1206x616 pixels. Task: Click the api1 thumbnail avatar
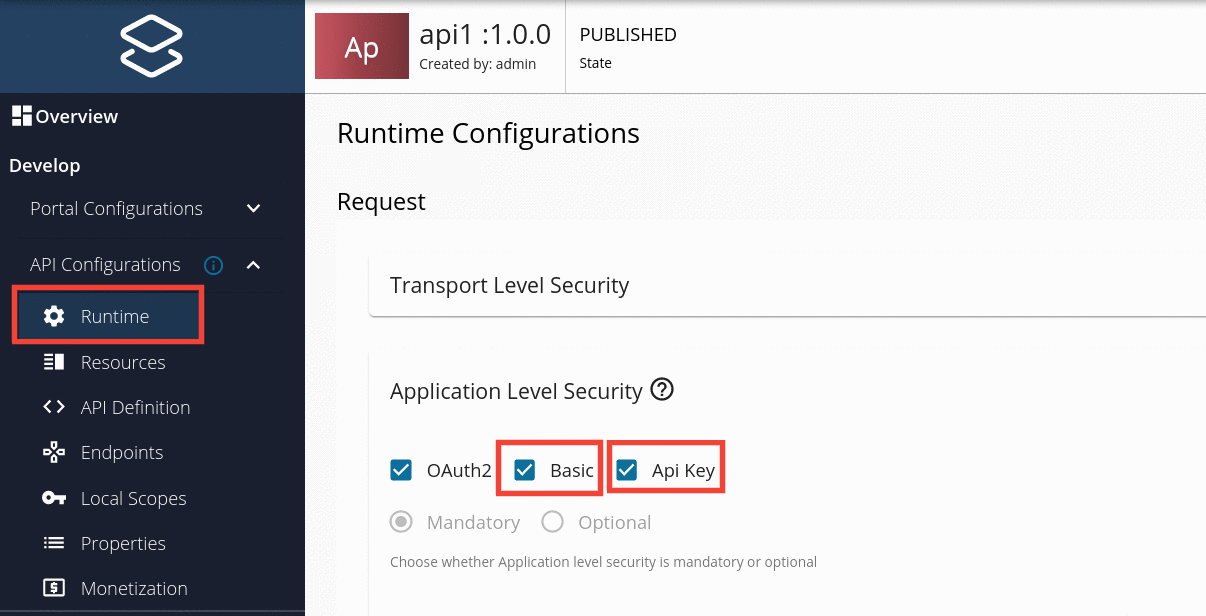(361, 46)
